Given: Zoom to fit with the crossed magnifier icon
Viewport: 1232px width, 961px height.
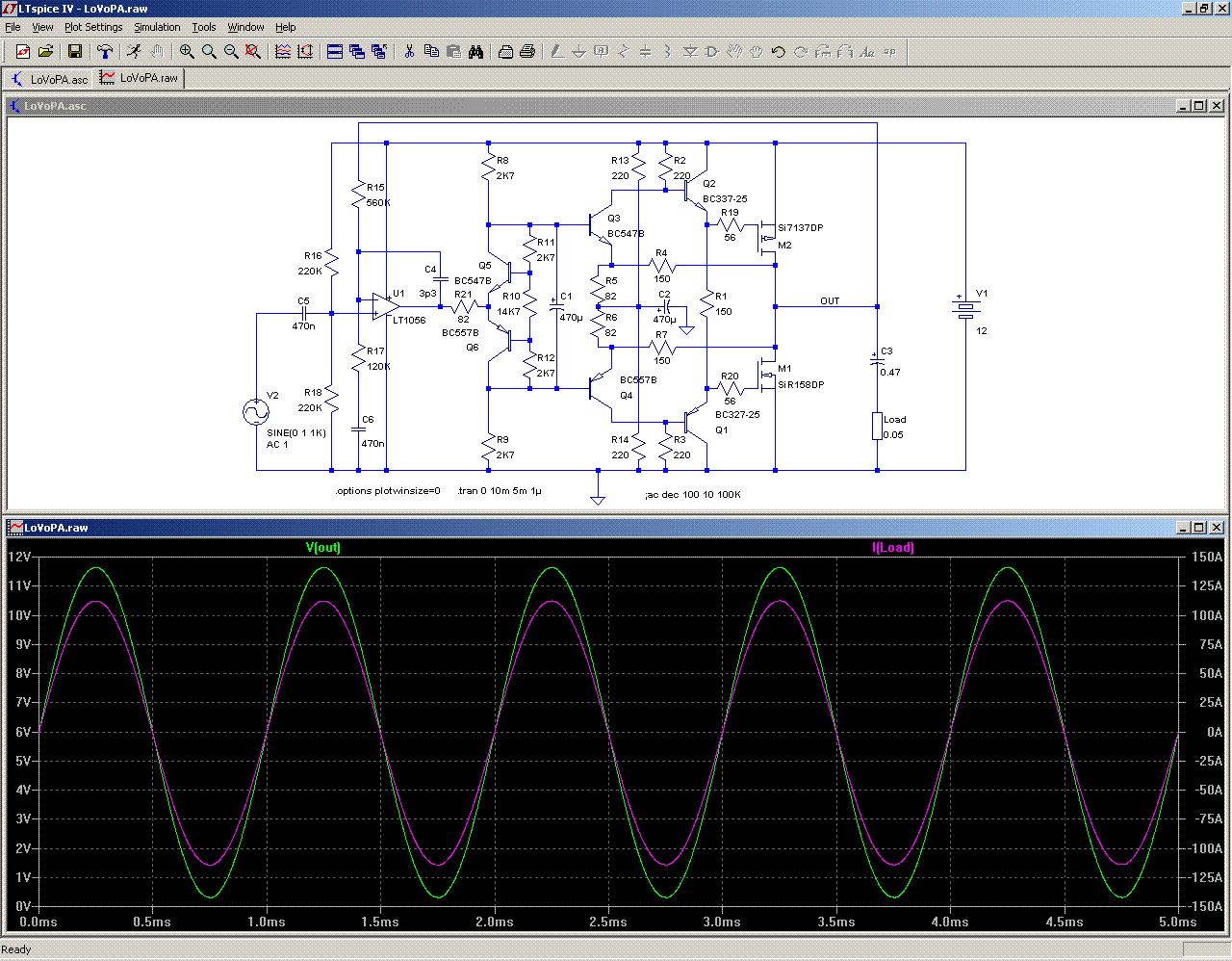Looking at the screenshot, I should pos(253,52).
